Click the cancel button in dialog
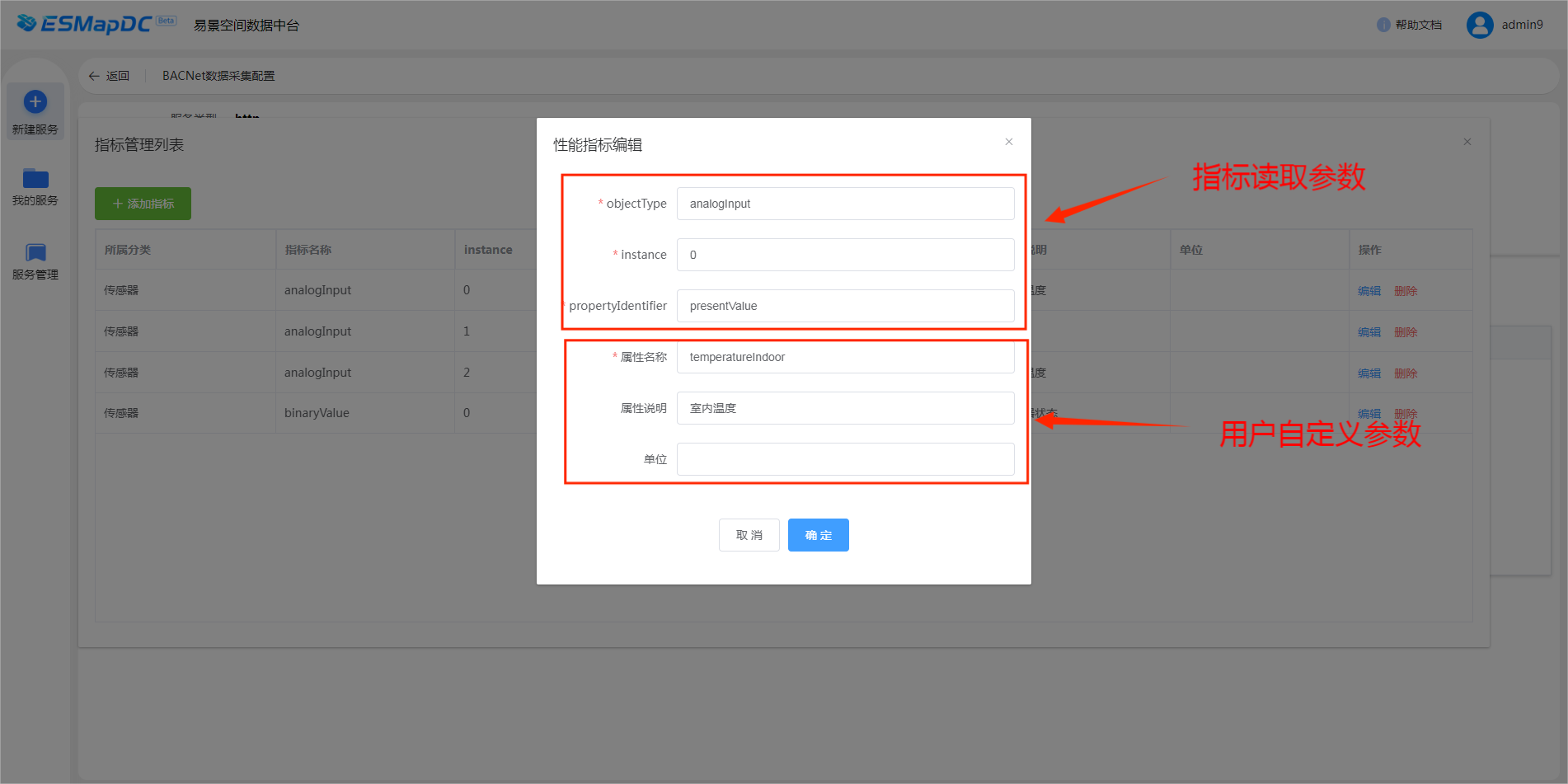Image resolution: width=1568 pixels, height=784 pixels. pyautogui.click(x=749, y=535)
